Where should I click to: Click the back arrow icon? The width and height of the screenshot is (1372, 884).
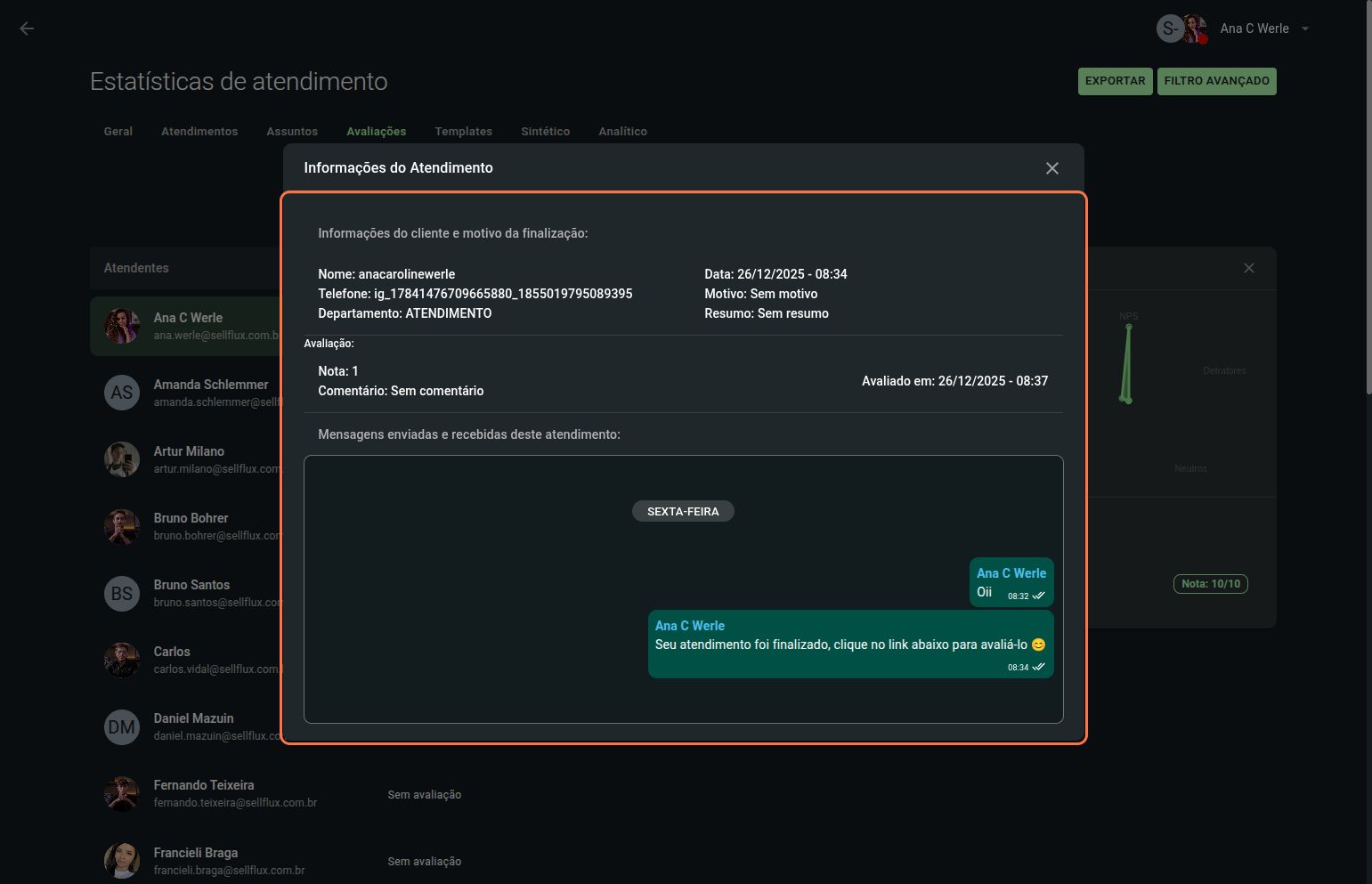(x=27, y=28)
